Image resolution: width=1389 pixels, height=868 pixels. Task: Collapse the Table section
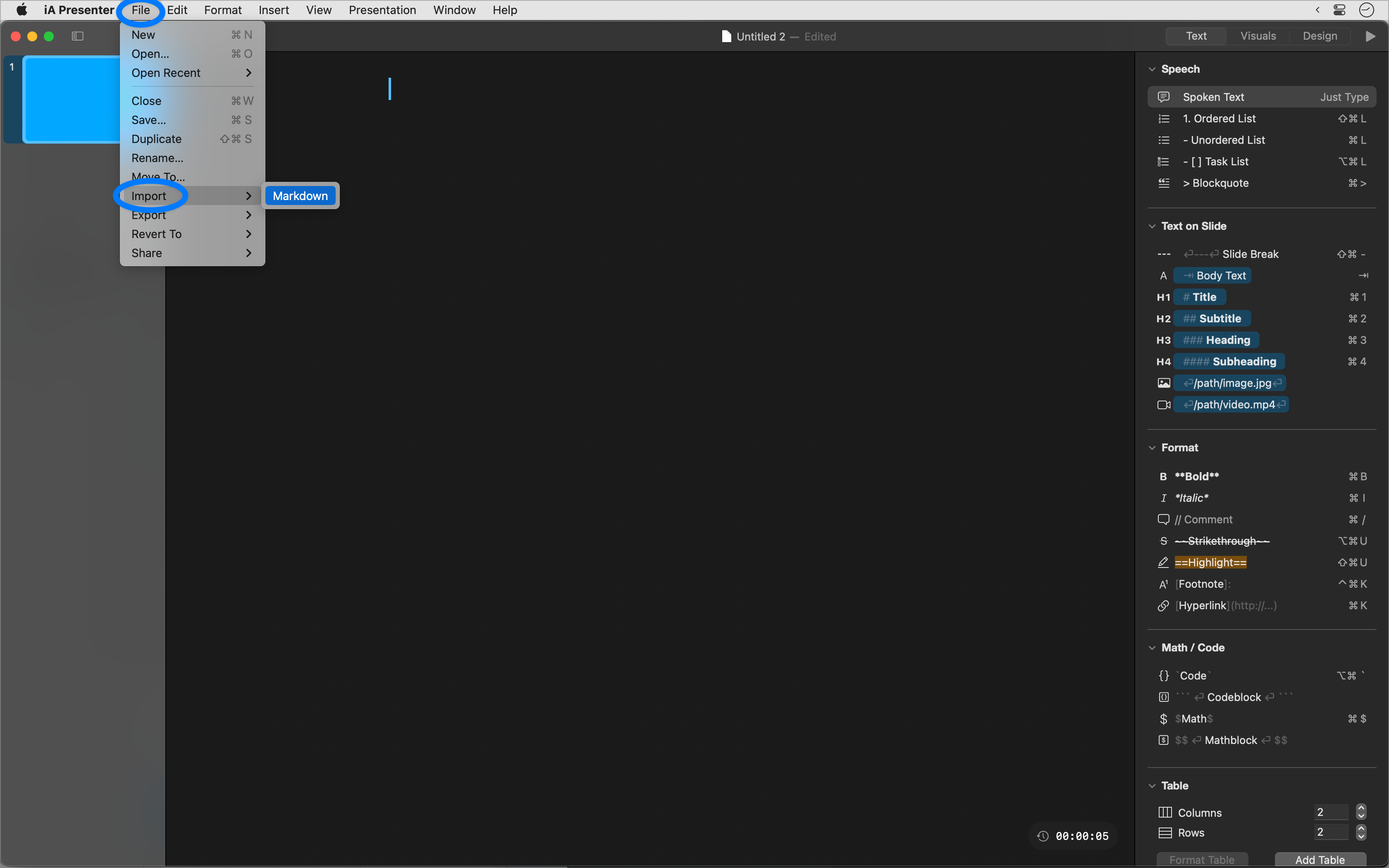click(x=1152, y=786)
